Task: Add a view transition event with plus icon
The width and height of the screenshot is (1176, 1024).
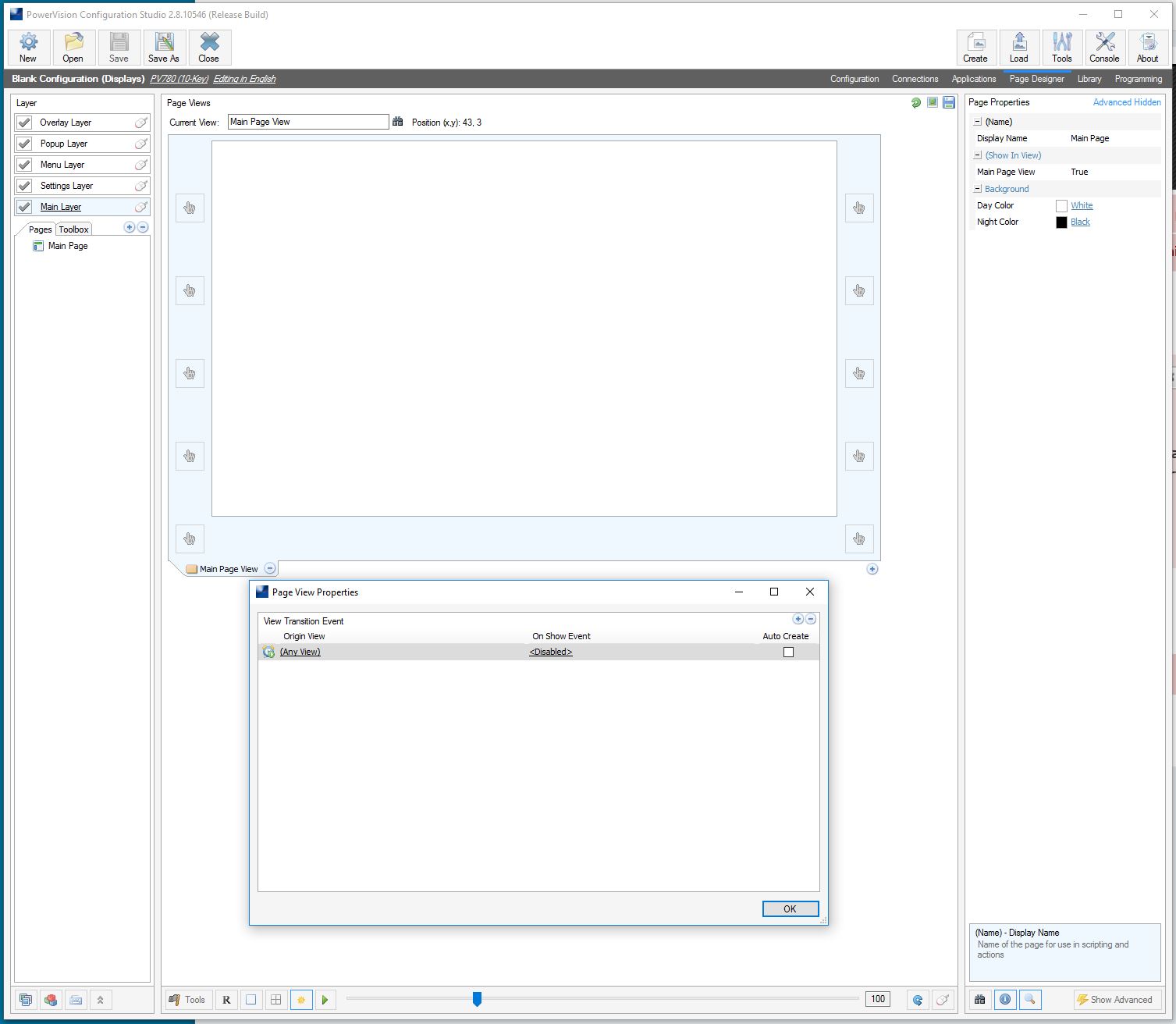Action: pyautogui.click(x=798, y=619)
